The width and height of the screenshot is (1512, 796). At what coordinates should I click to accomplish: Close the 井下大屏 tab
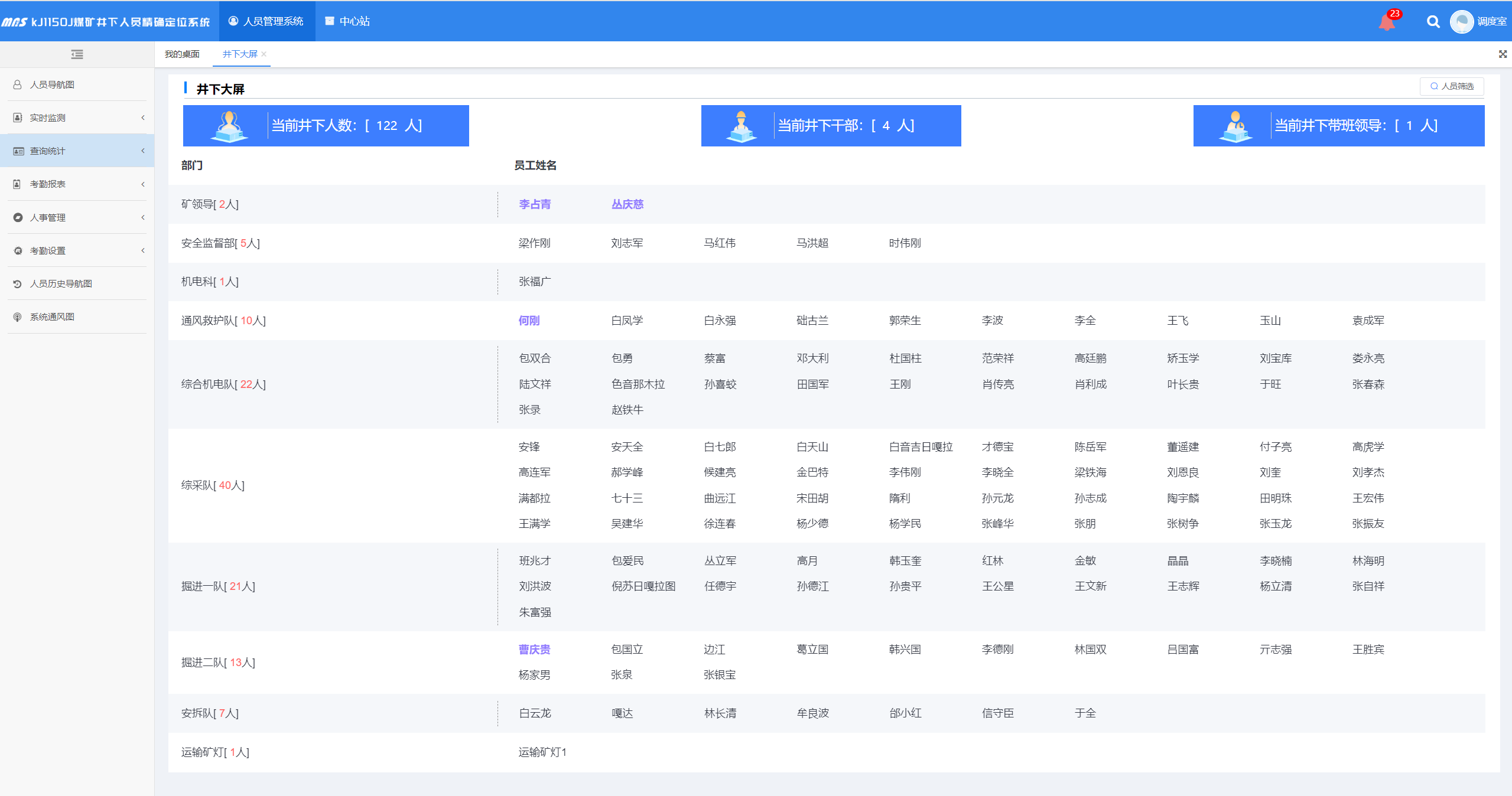coord(265,54)
